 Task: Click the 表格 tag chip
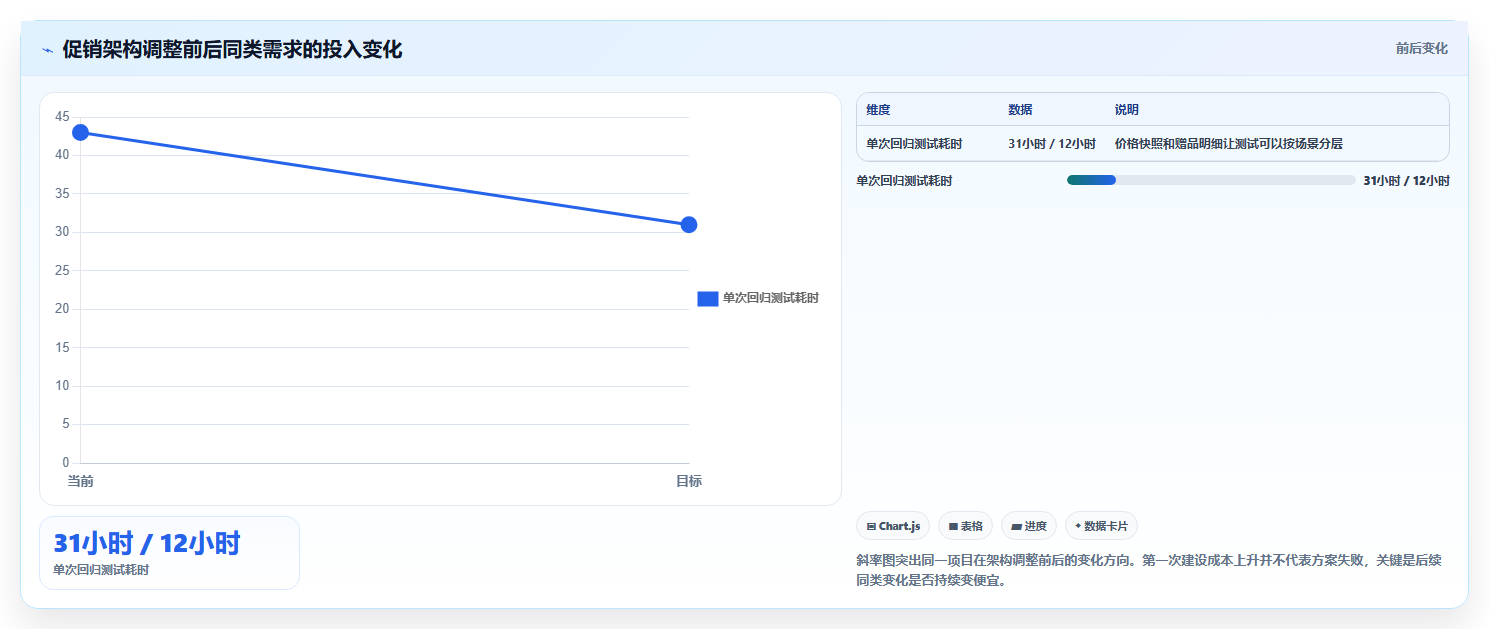click(x=965, y=526)
